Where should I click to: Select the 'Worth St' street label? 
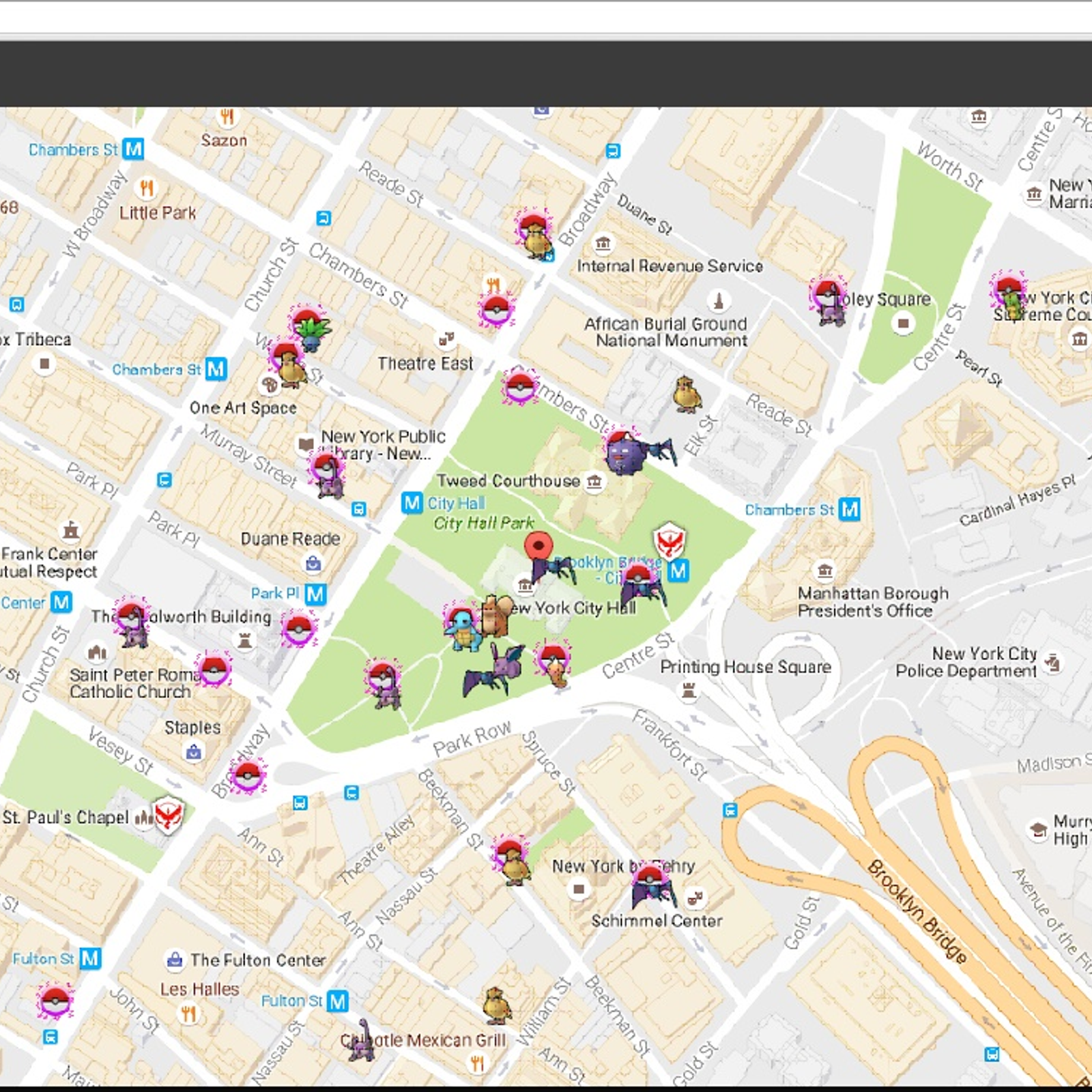(949, 166)
